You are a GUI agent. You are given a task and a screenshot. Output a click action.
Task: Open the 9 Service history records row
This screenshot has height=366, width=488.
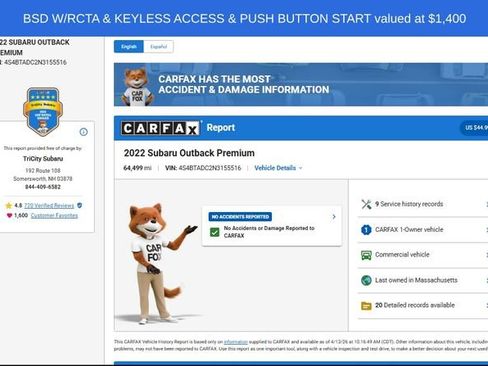click(x=423, y=204)
